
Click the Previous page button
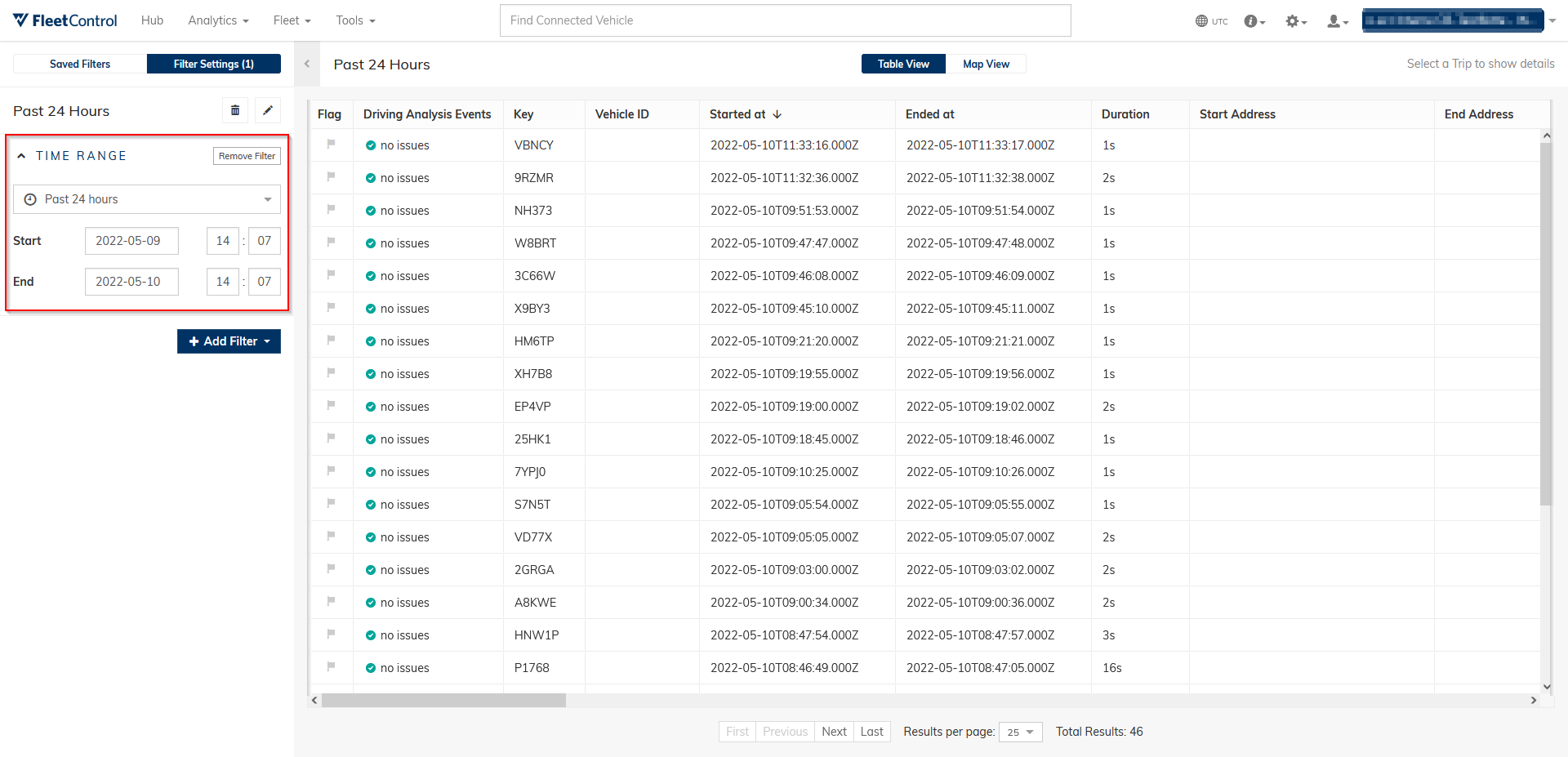click(x=785, y=732)
